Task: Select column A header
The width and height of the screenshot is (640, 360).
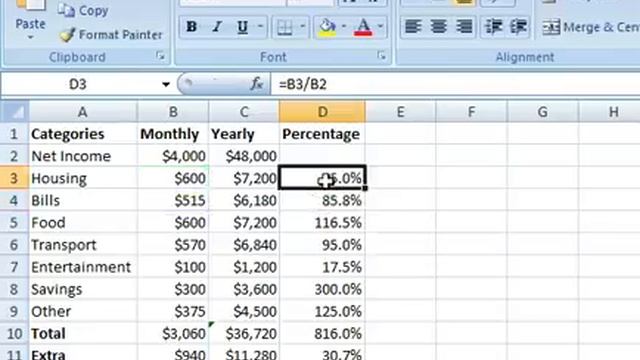Action: point(83,111)
